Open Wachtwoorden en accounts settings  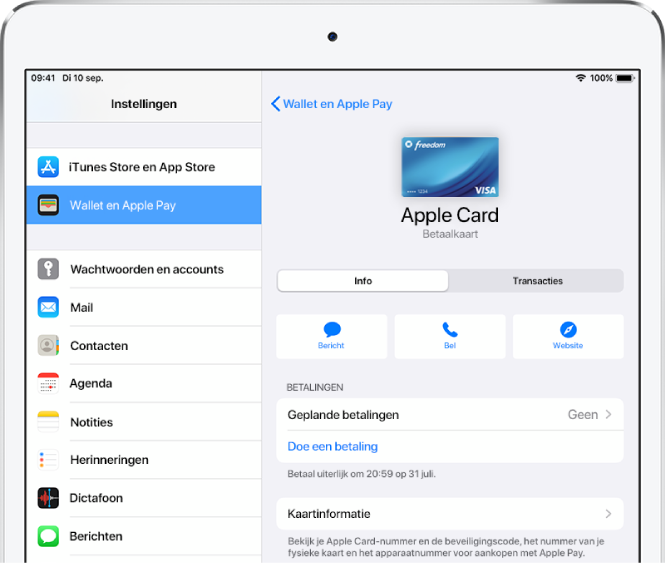pos(144,269)
